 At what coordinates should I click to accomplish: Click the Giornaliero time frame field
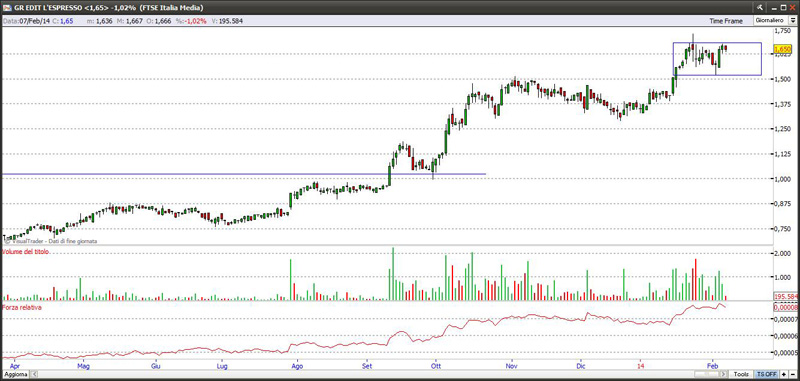[x=770, y=21]
